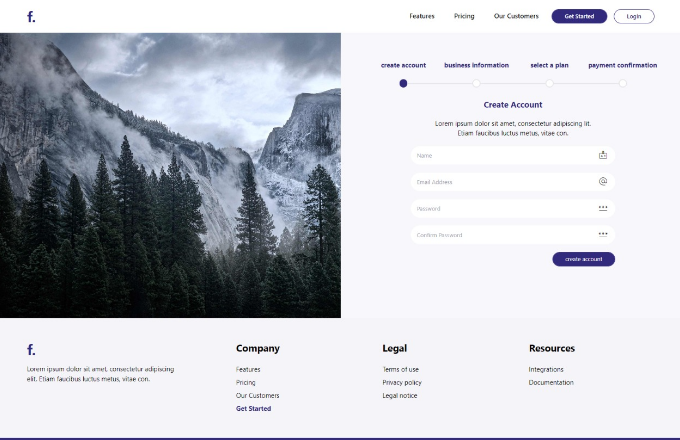The width and height of the screenshot is (680, 440).
Task: Submit with the create account button
Action: [583, 259]
